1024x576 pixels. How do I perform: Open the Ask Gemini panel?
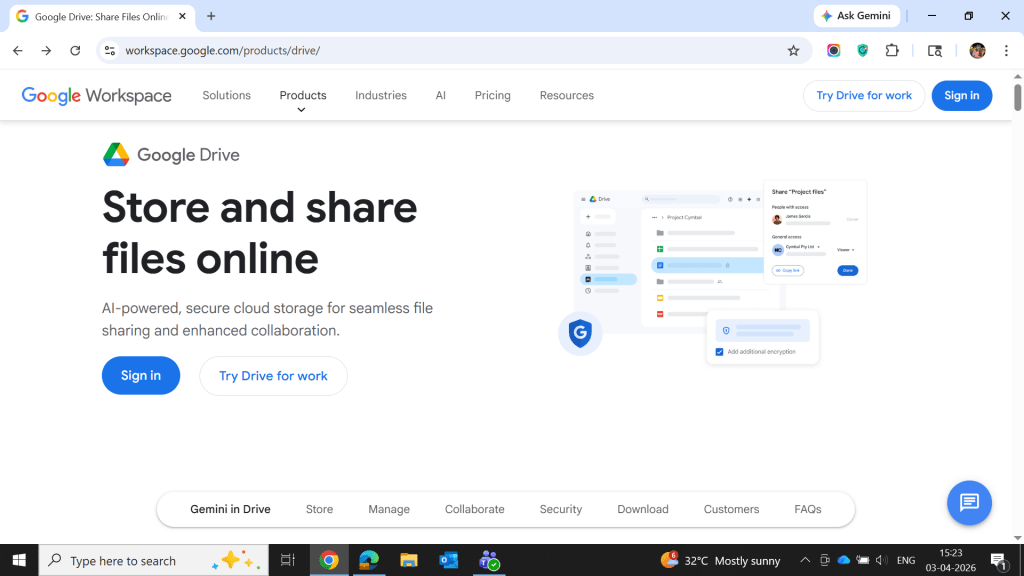pyautogui.click(x=856, y=15)
